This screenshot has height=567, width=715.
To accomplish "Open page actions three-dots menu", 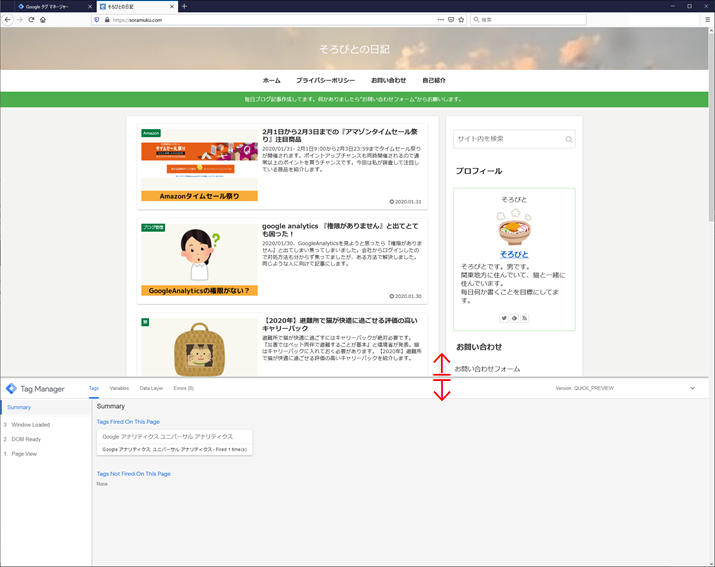I will (440, 20).
